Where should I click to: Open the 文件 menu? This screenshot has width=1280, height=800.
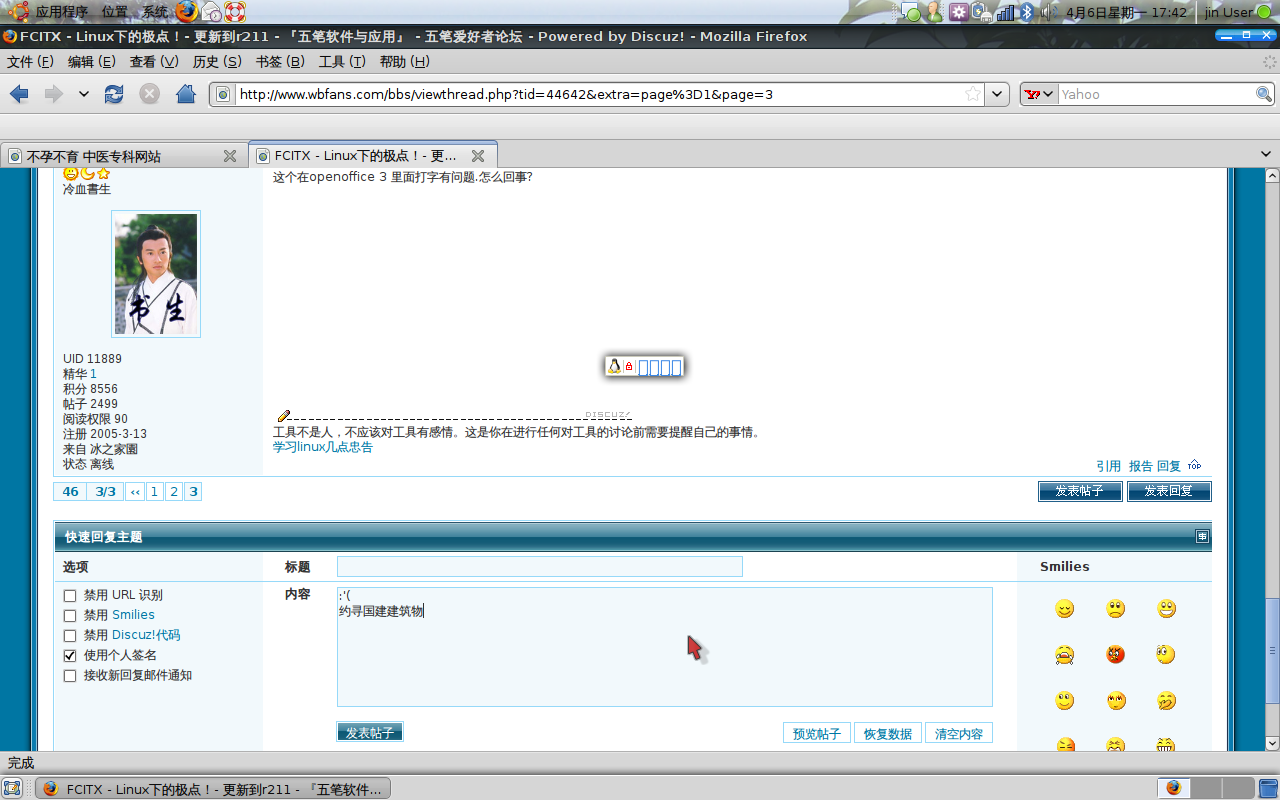click(30, 62)
